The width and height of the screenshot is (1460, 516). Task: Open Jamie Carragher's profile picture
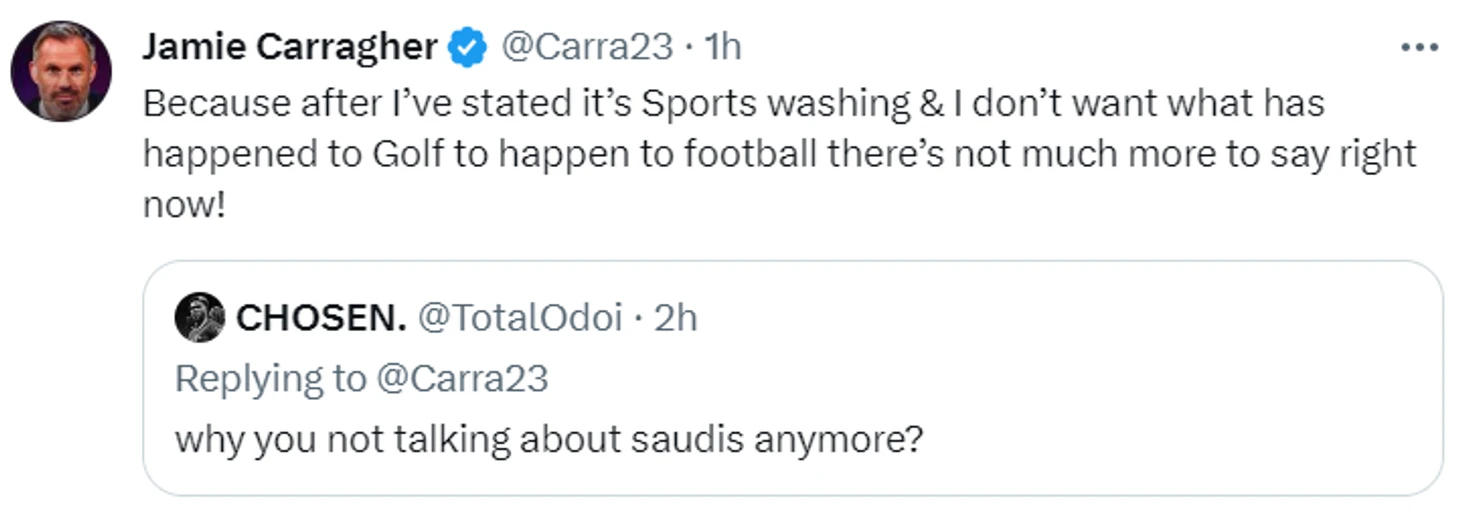61,72
